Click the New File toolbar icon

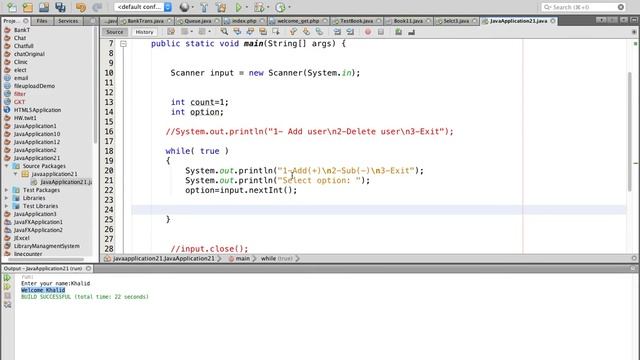coord(11,7)
